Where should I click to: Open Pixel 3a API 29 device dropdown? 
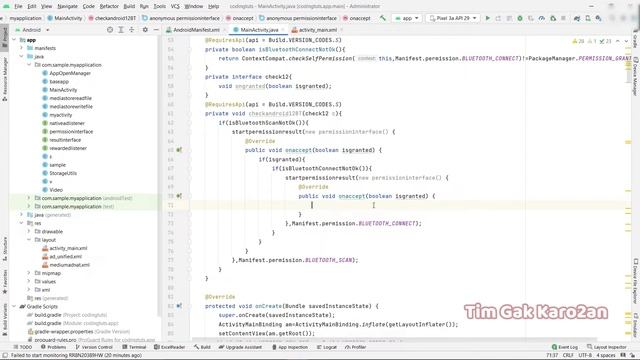453,18
